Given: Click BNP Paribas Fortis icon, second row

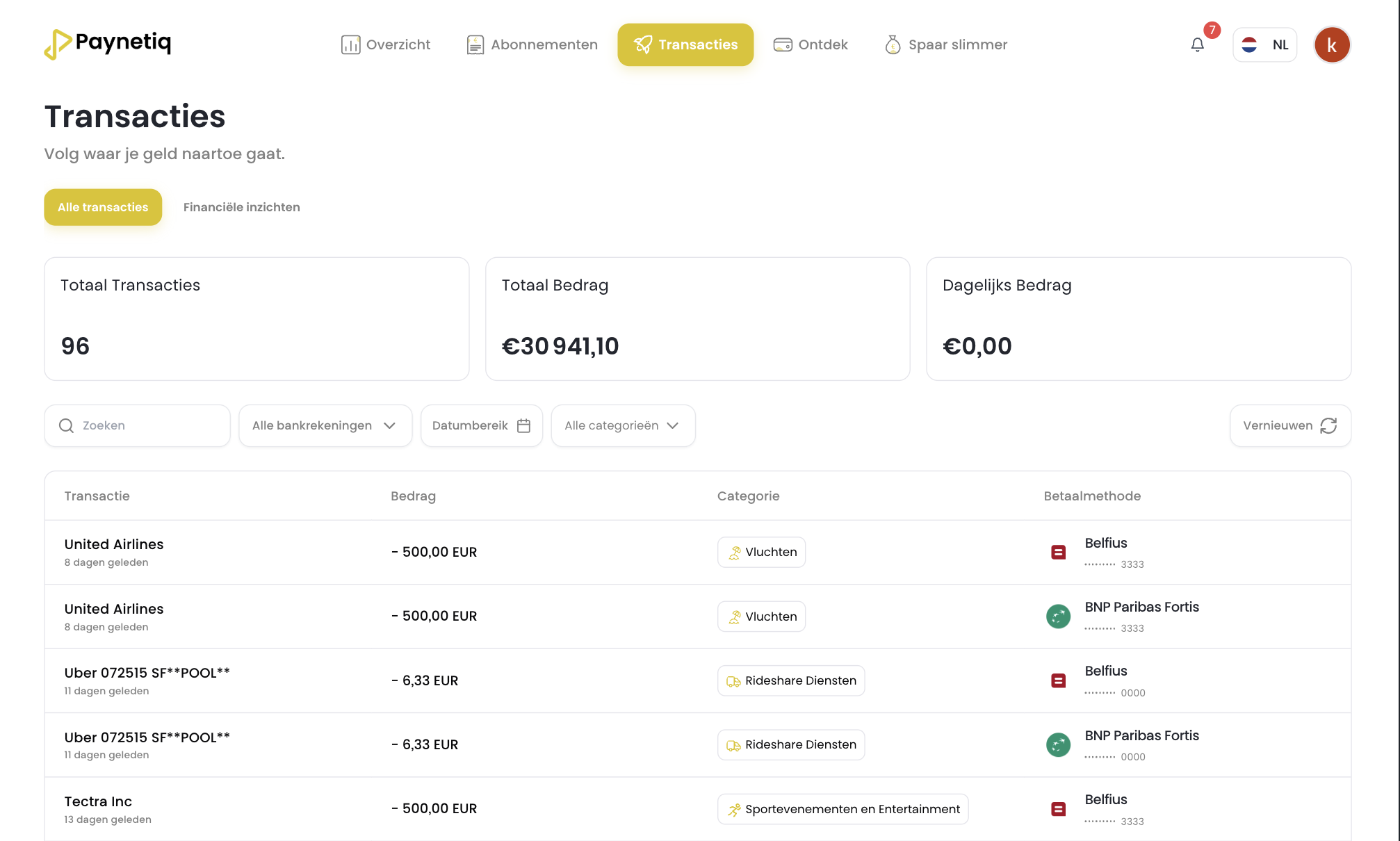Looking at the screenshot, I should (1058, 617).
